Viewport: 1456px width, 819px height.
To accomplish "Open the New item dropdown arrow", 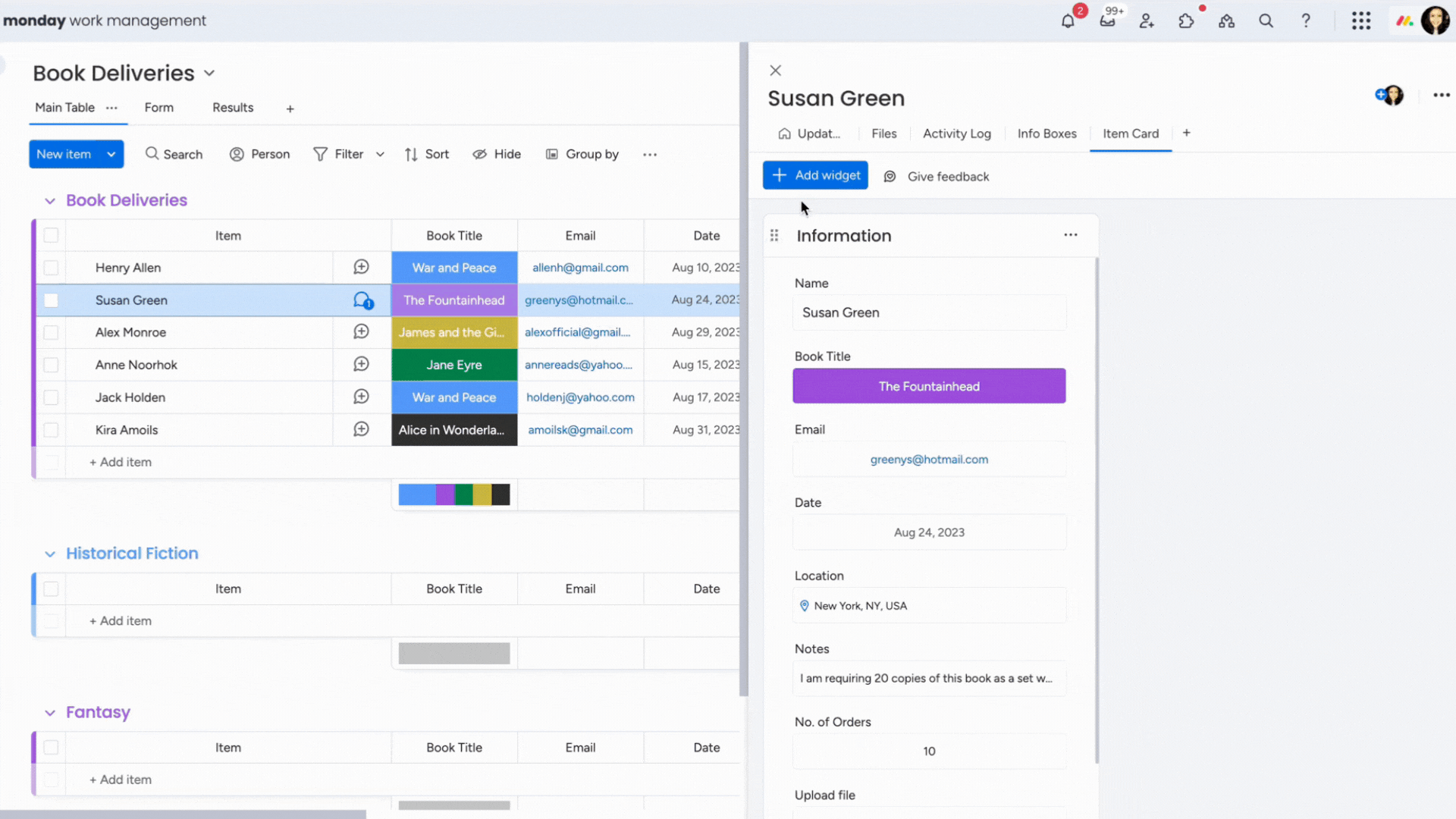I will (x=111, y=155).
